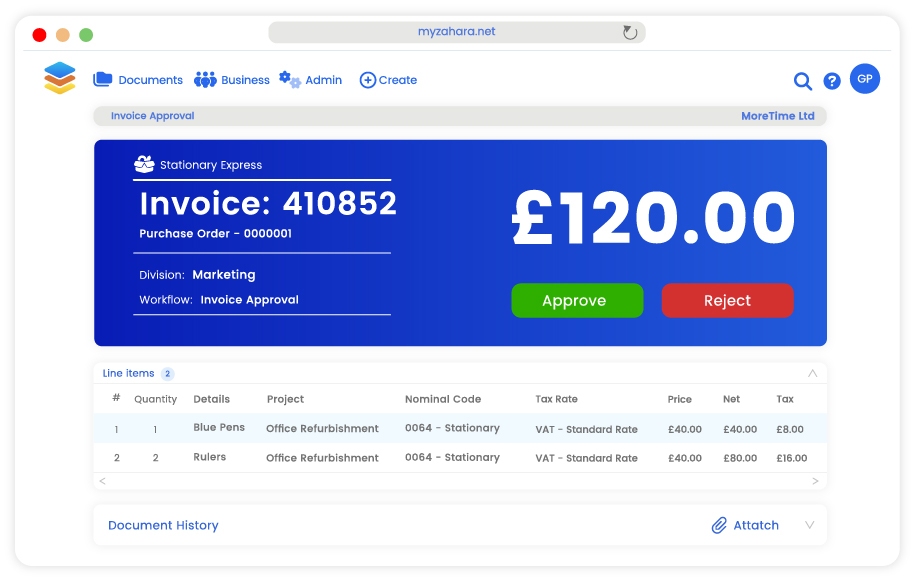The height and width of the screenshot is (581, 915).
Task: Click the line items table left arrow
Action: click(102, 481)
